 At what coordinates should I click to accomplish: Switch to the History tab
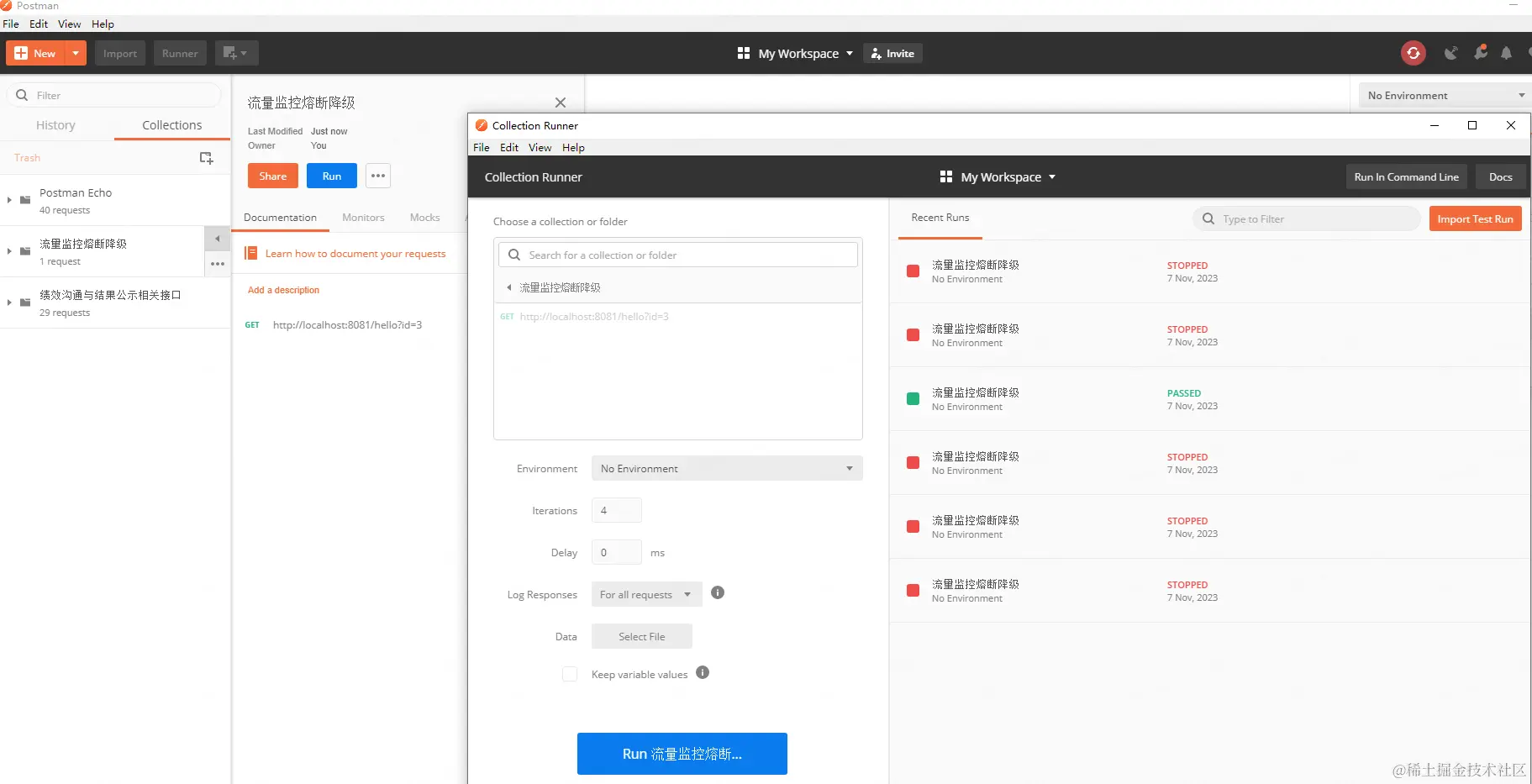(x=55, y=124)
